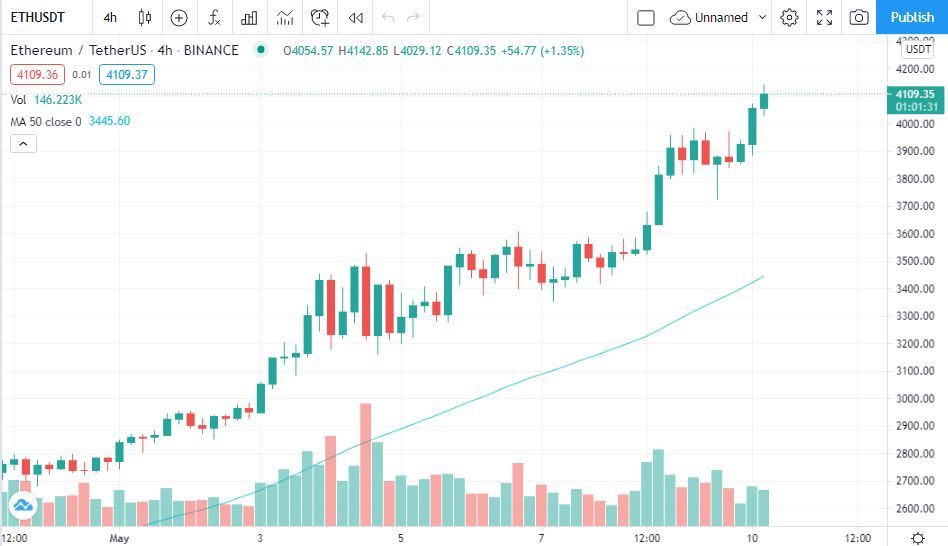Screen dimensions: 948x546
Task: Open the 4h timeframe interval dropdown
Action: (110, 17)
